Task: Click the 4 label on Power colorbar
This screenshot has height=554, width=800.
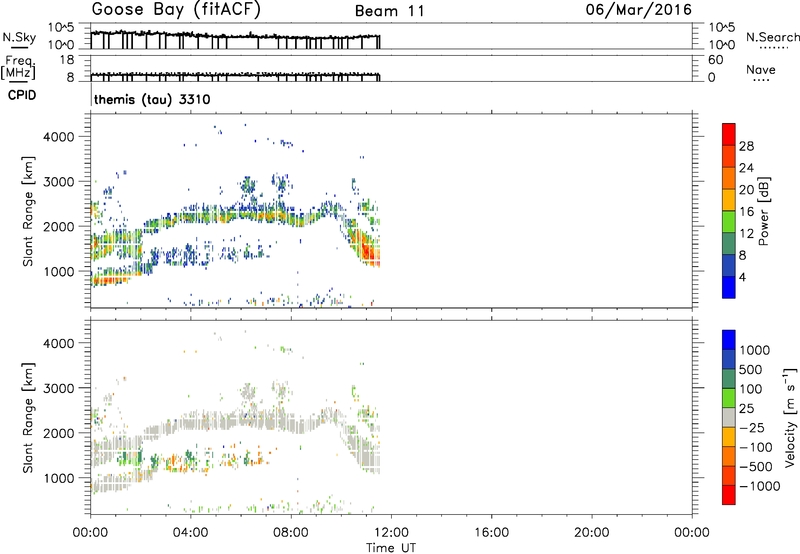Action: (x=742, y=278)
